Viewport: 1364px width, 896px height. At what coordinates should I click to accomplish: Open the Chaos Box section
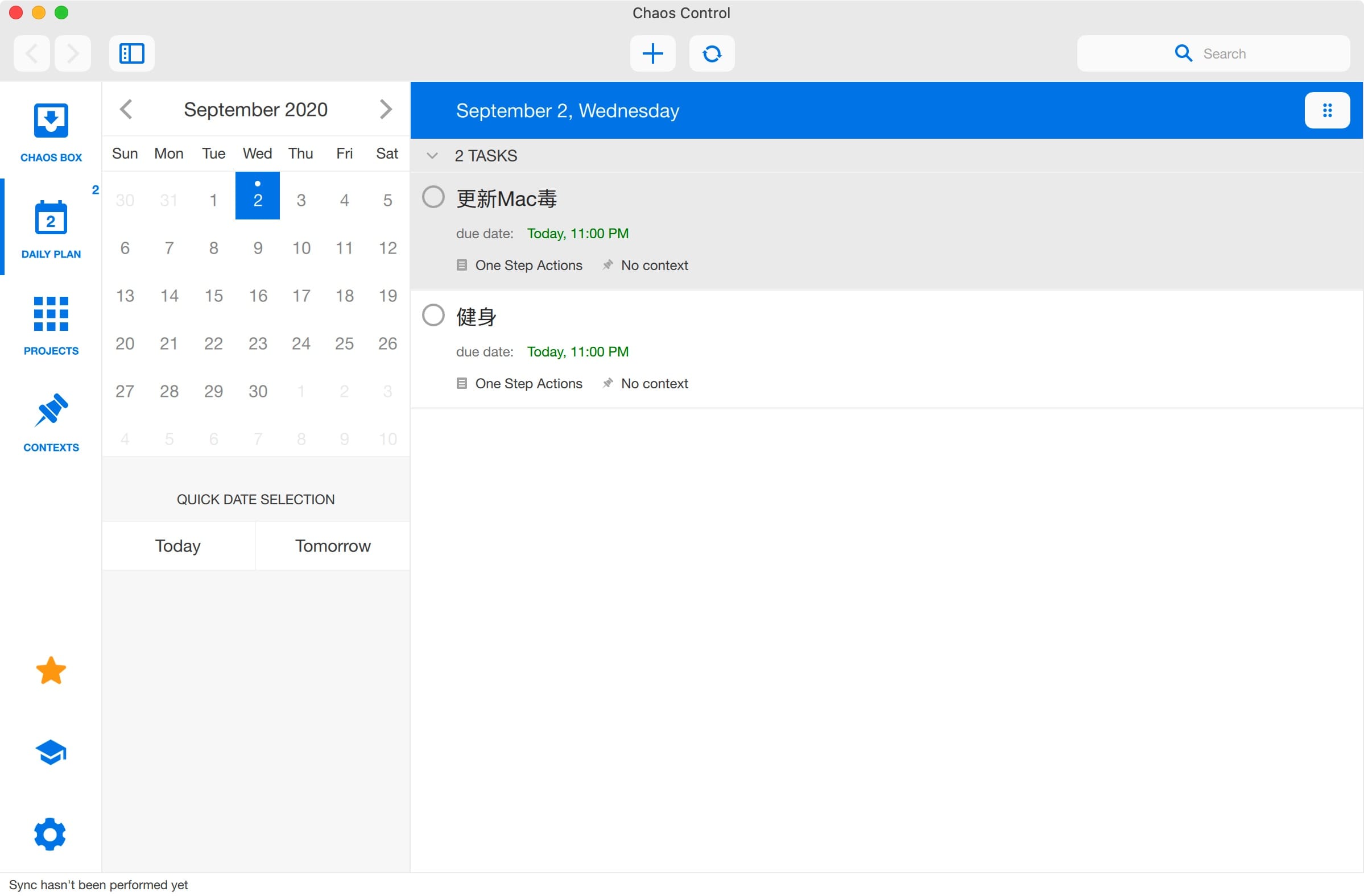51,131
